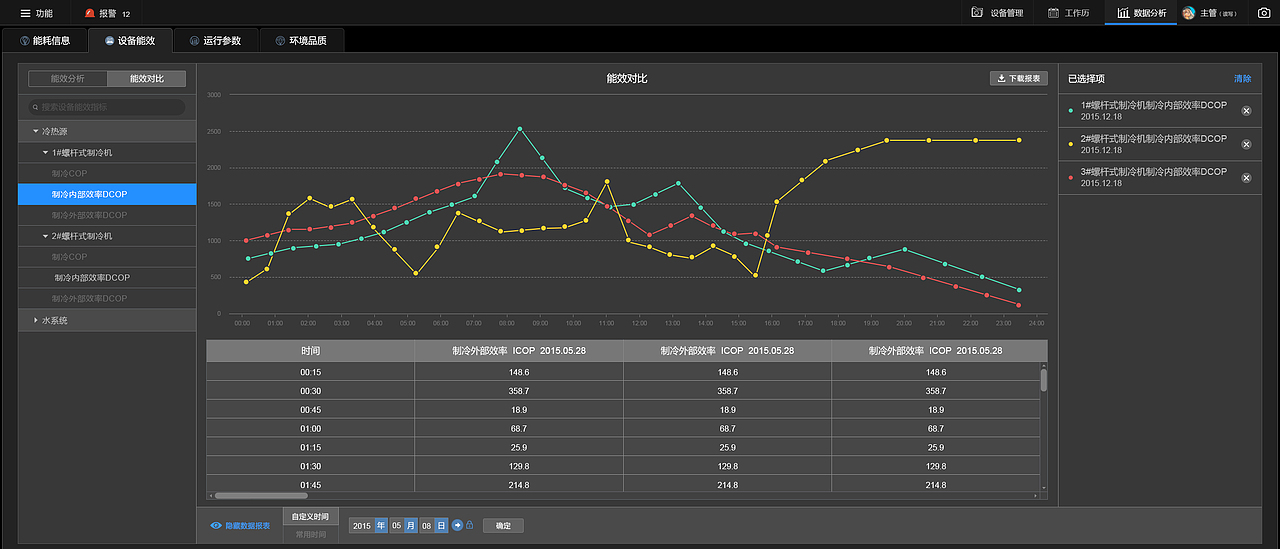The image size is (1280, 549).
Task: Select the 常用时间 option
Action: coord(310,534)
